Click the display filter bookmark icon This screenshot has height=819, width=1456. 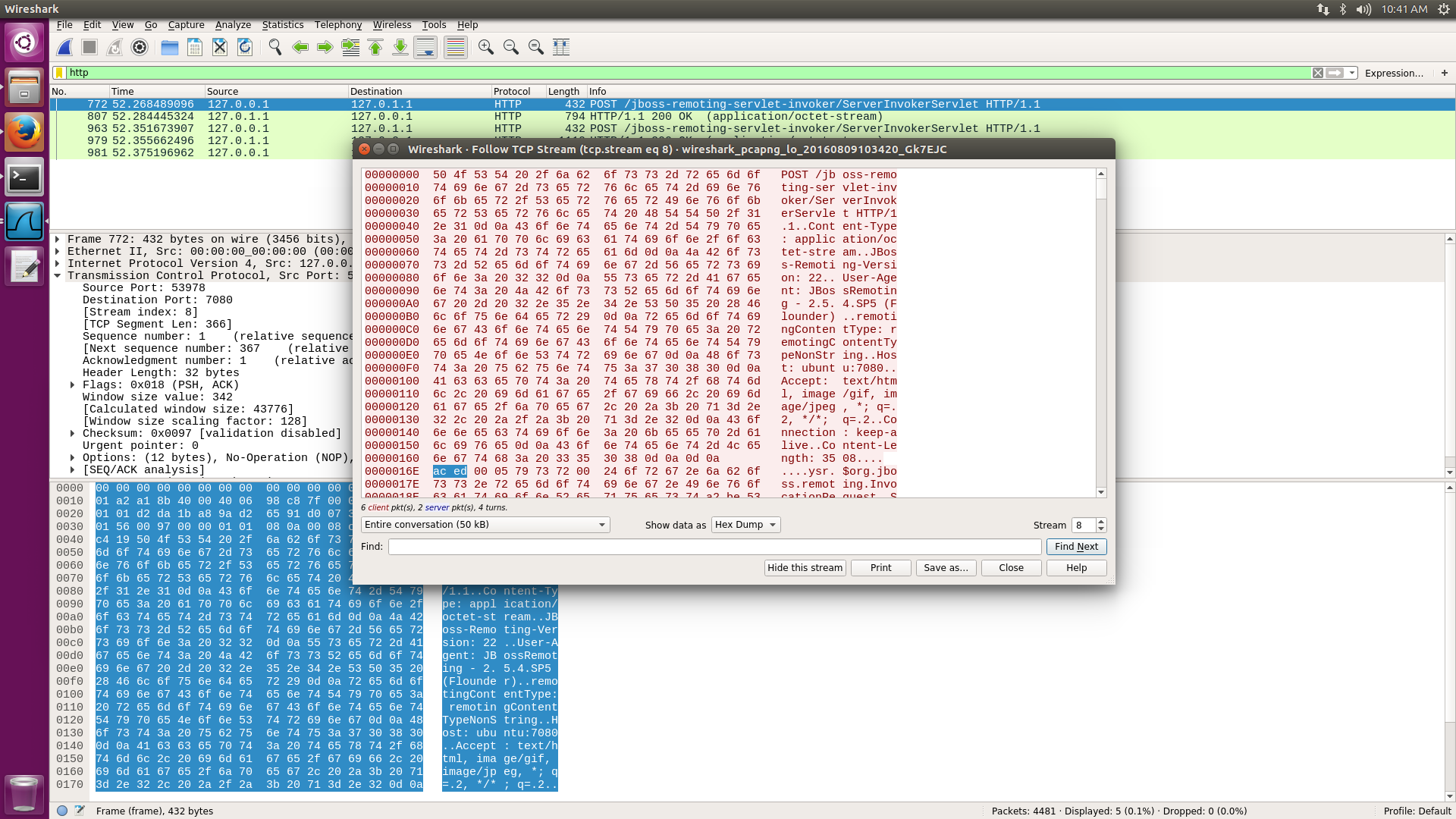coord(59,73)
